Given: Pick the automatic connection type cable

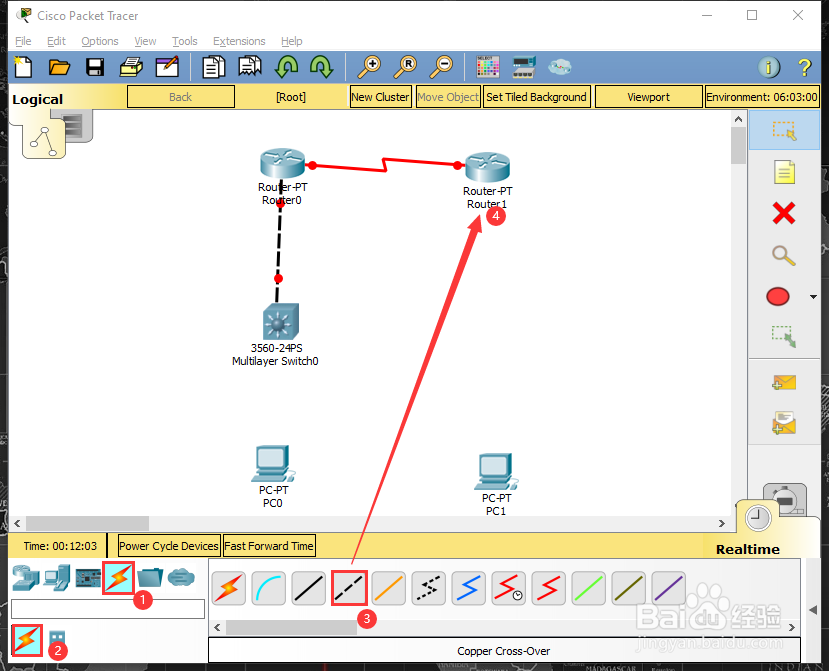Looking at the screenshot, I should pos(229,588).
